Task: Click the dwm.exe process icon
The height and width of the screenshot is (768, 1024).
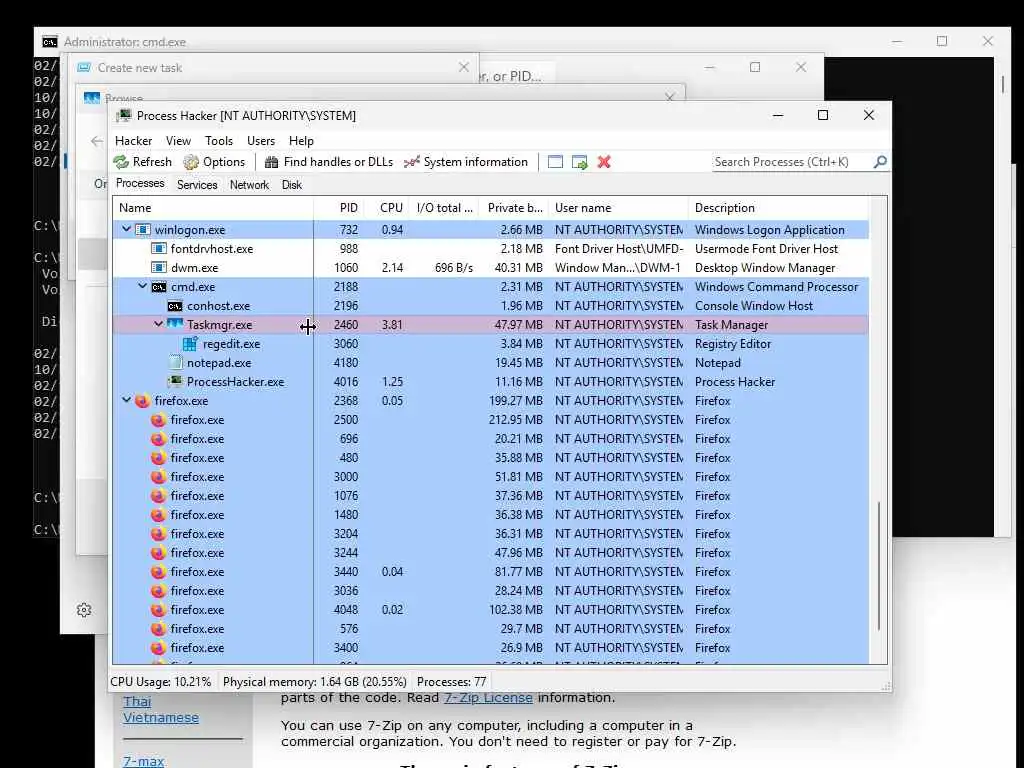Action: (x=159, y=268)
